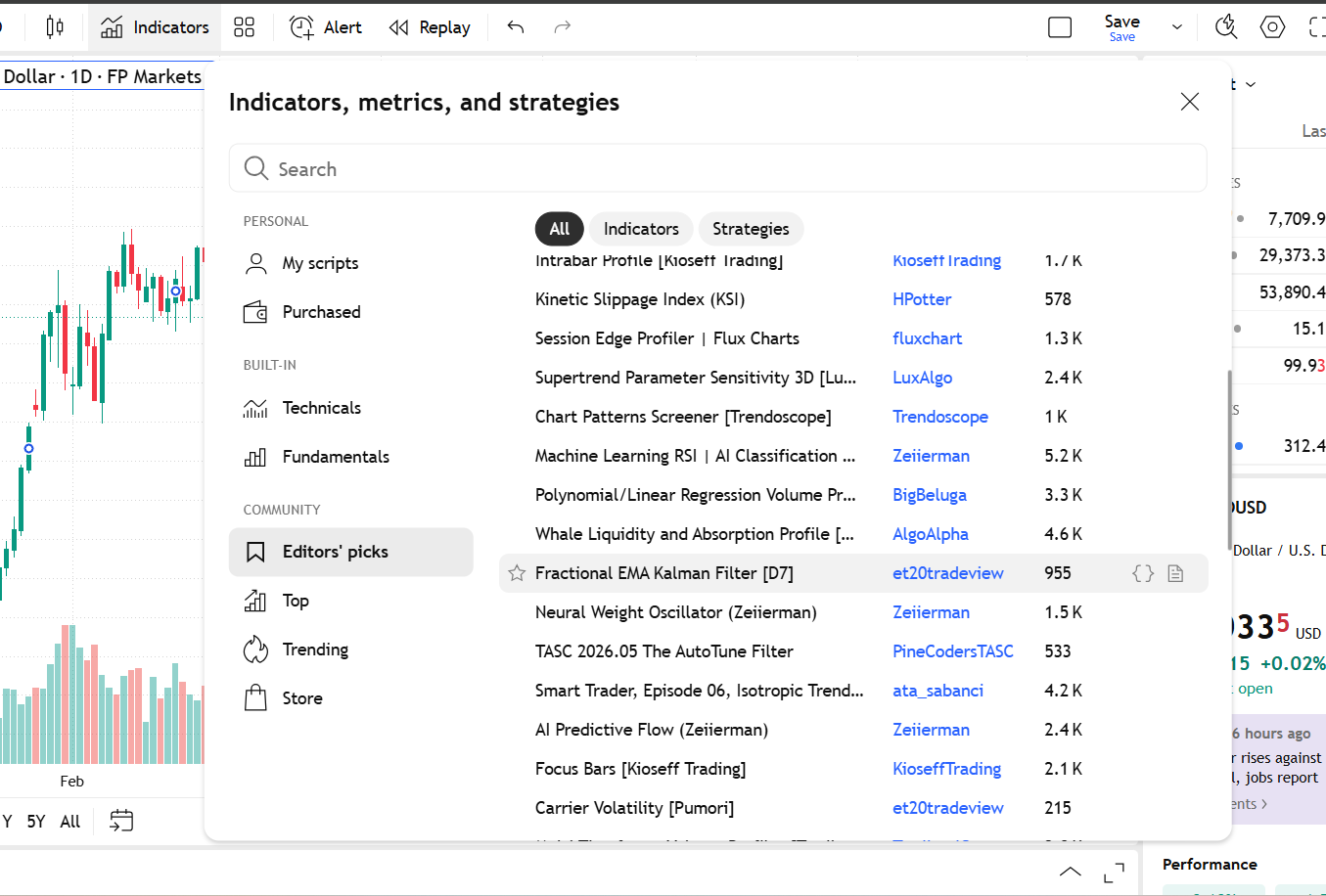Open script page icon for Fractional EMA Kalman Filter

click(1176, 573)
